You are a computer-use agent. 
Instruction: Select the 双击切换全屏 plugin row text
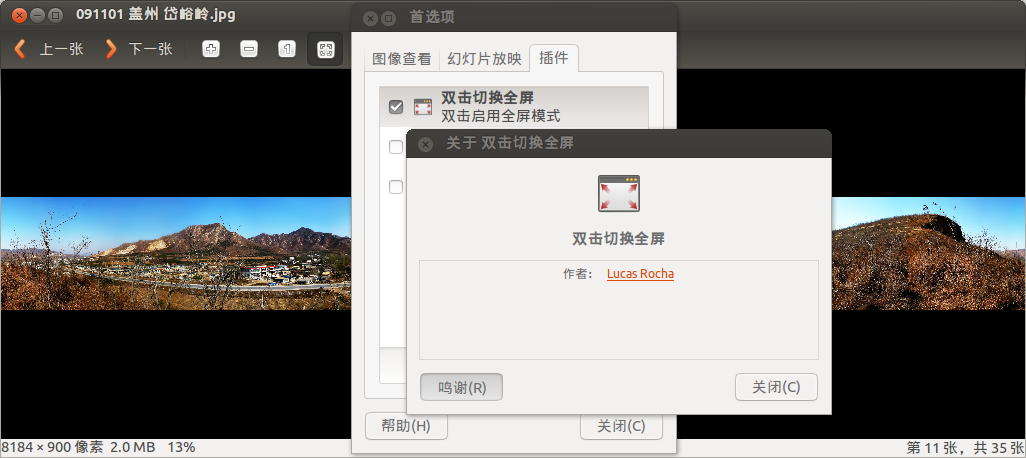501,107
